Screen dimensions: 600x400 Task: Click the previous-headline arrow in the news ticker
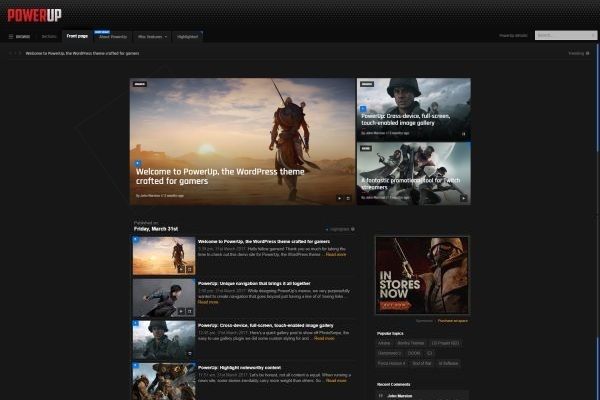10,53
